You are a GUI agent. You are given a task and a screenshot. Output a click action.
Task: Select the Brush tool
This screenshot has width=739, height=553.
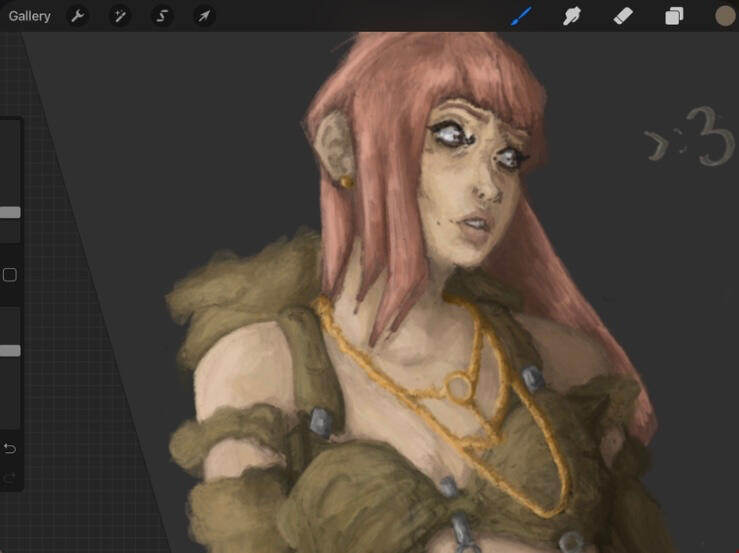(x=522, y=16)
